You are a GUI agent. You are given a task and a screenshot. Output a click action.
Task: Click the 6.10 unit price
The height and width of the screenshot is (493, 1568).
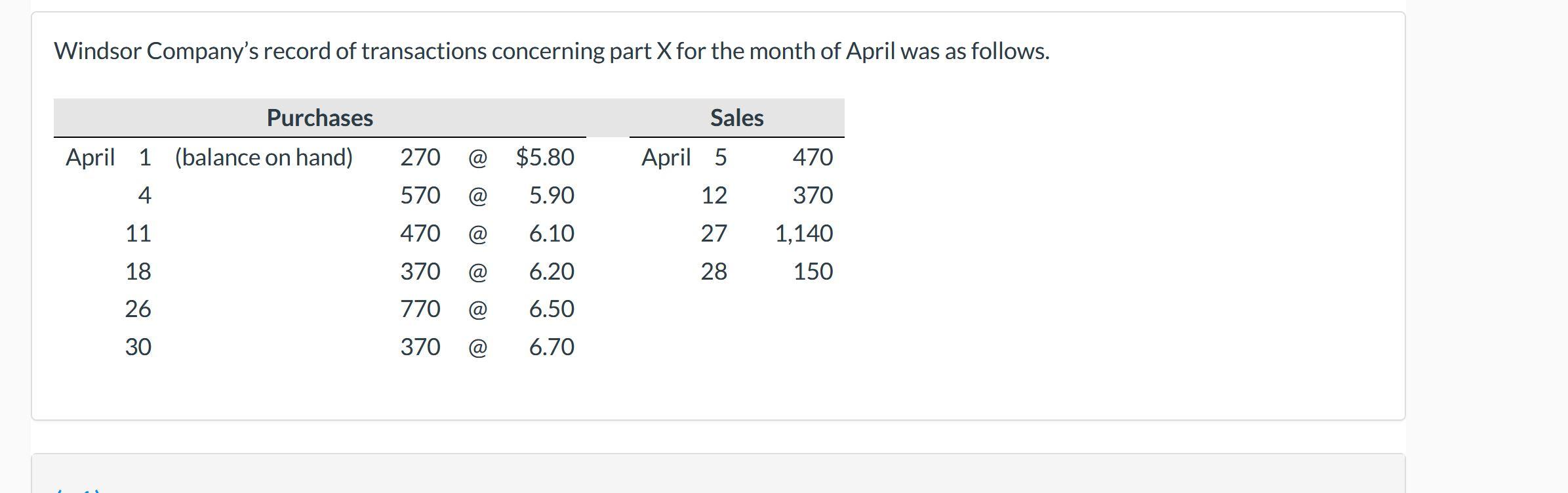(x=551, y=234)
